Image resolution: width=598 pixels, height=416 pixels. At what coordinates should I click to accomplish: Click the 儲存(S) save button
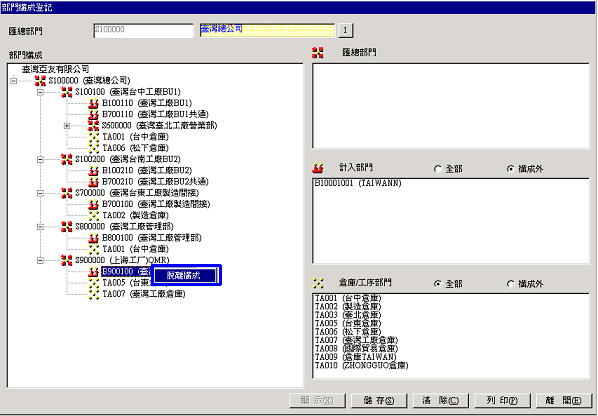(x=379, y=400)
